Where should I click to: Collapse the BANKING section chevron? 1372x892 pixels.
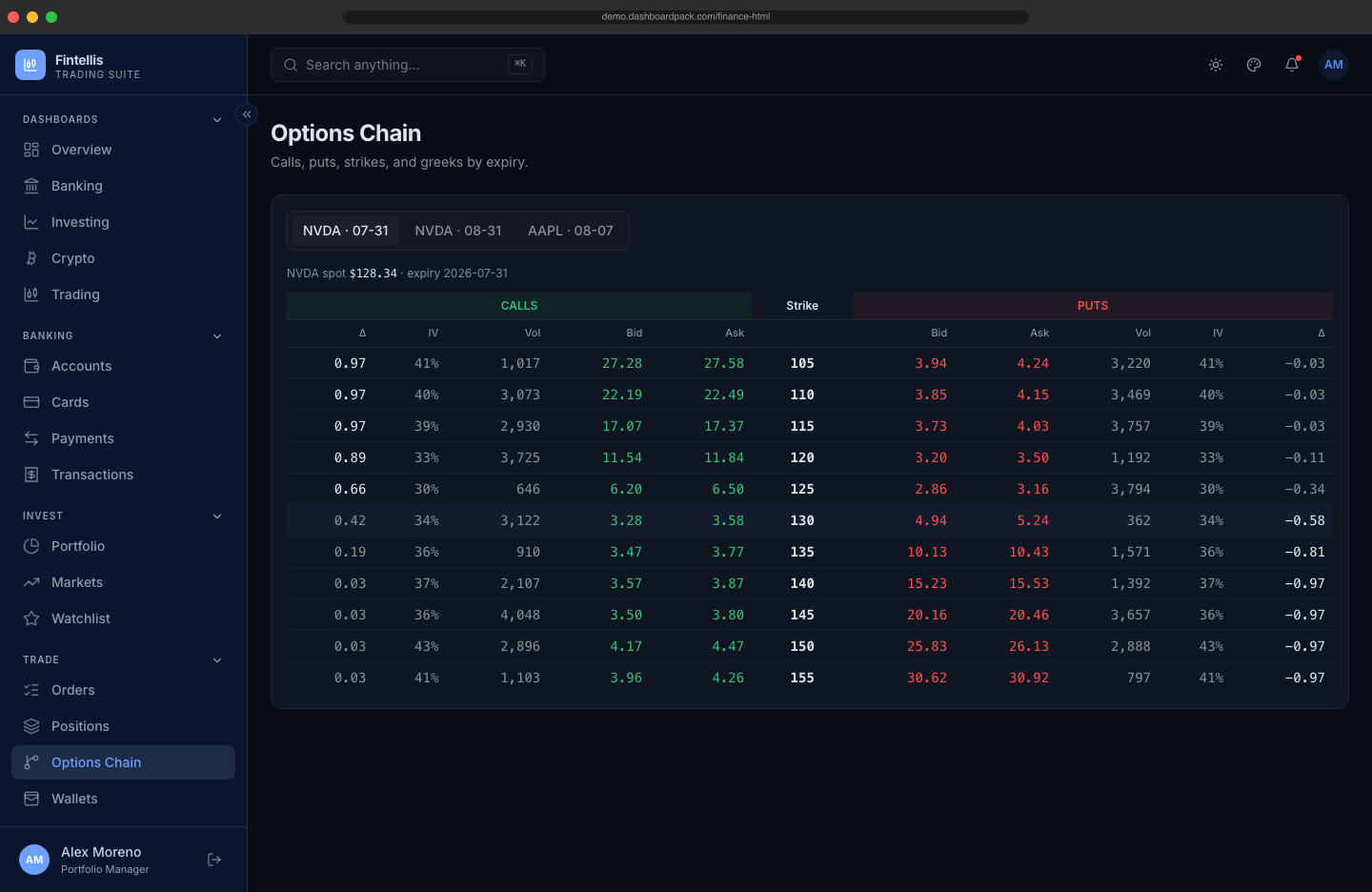tap(217, 336)
